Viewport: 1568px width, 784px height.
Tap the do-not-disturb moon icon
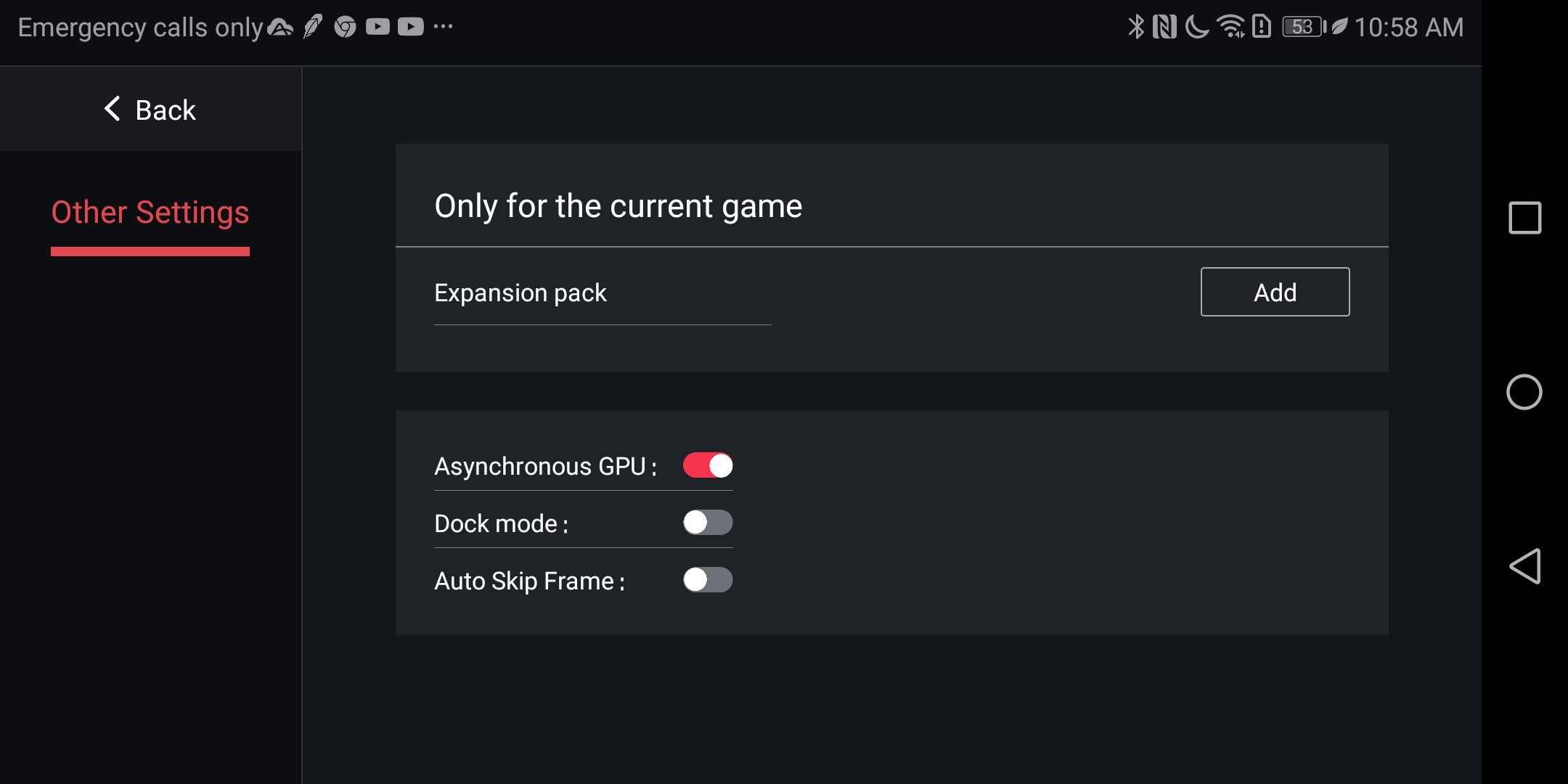[x=1197, y=27]
